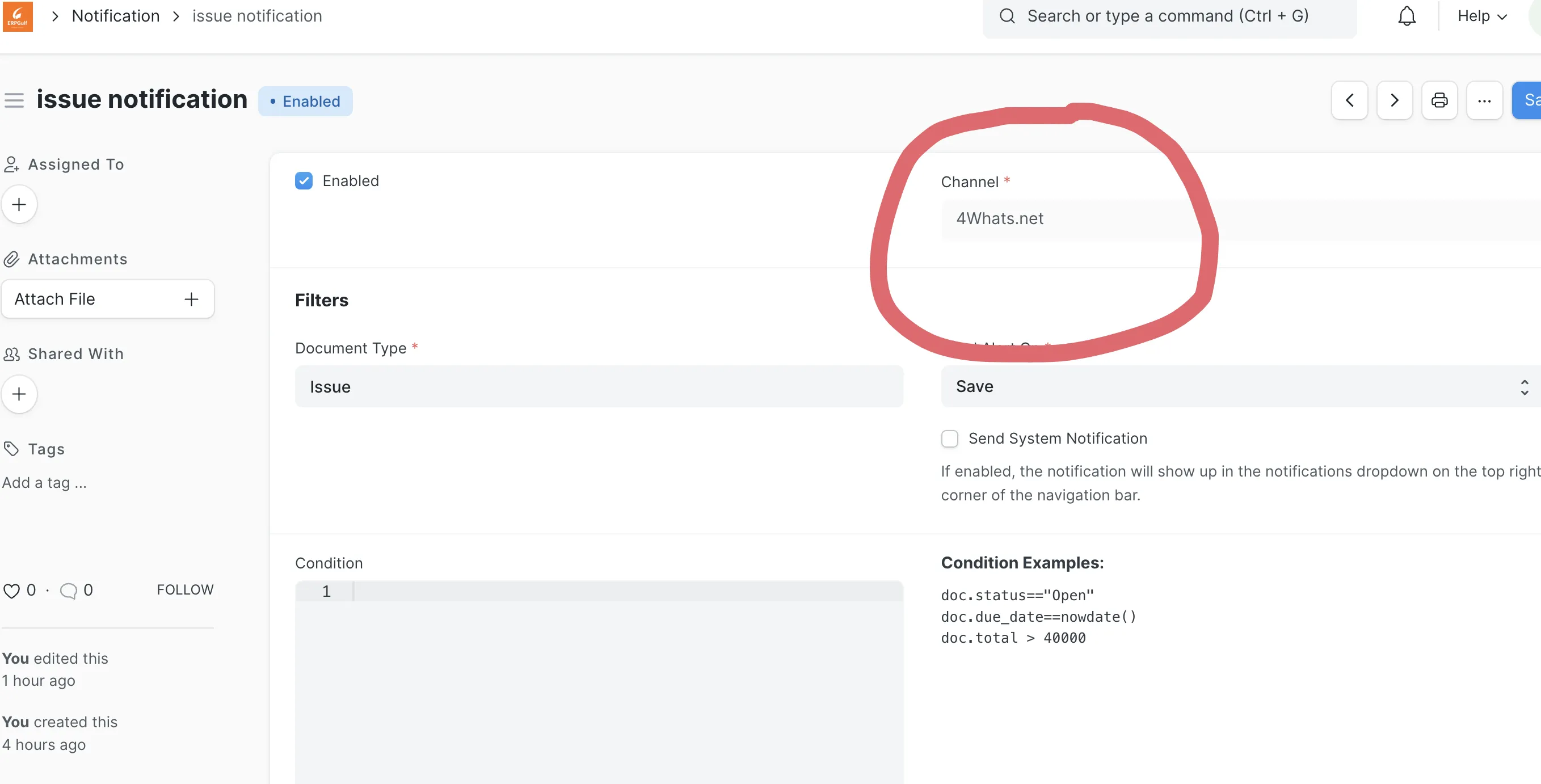Like this document with the heart
The height and width of the screenshot is (784, 1541).
(11, 591)
